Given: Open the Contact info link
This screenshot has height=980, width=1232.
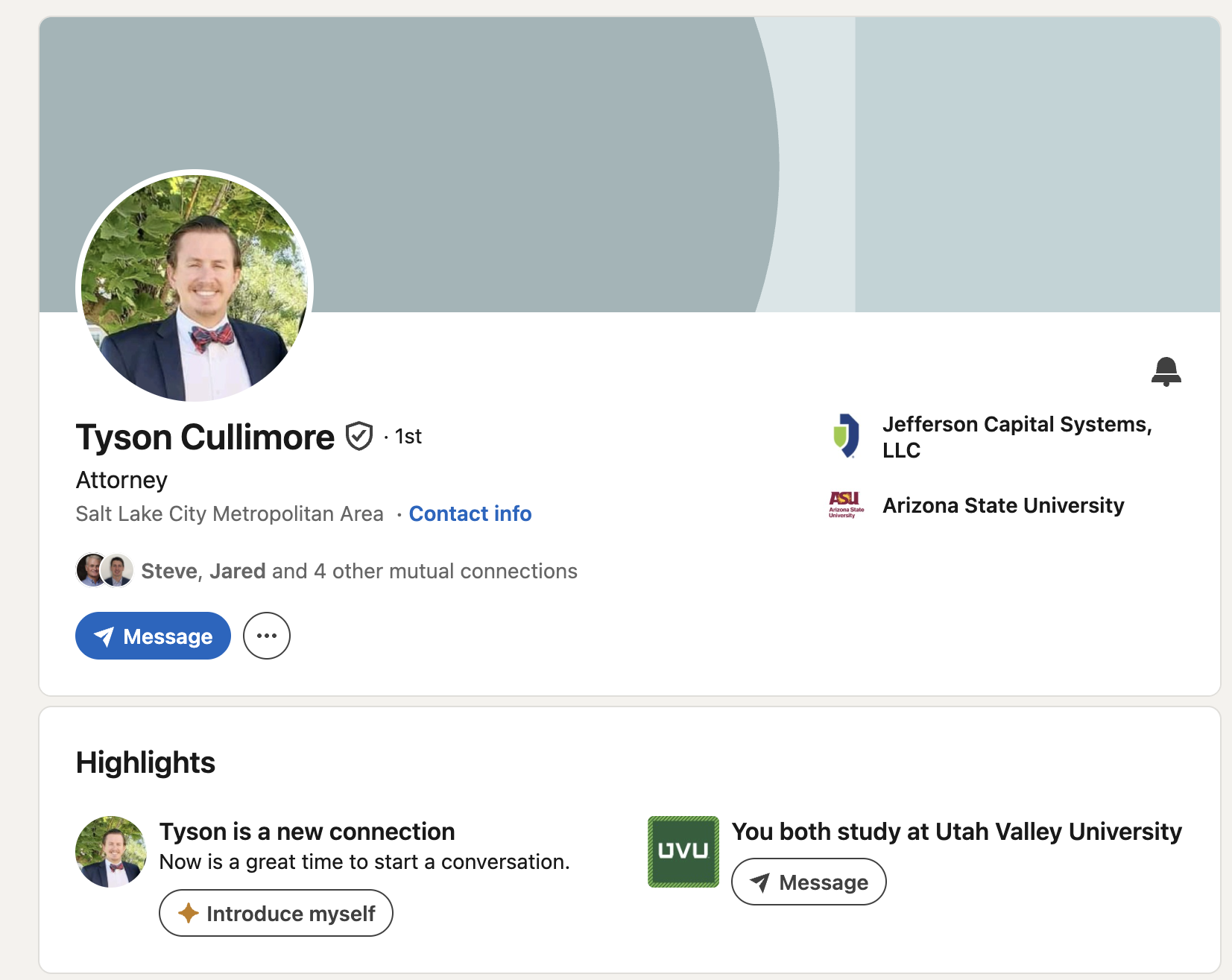Looking at the screenshot, I should 470,513.
